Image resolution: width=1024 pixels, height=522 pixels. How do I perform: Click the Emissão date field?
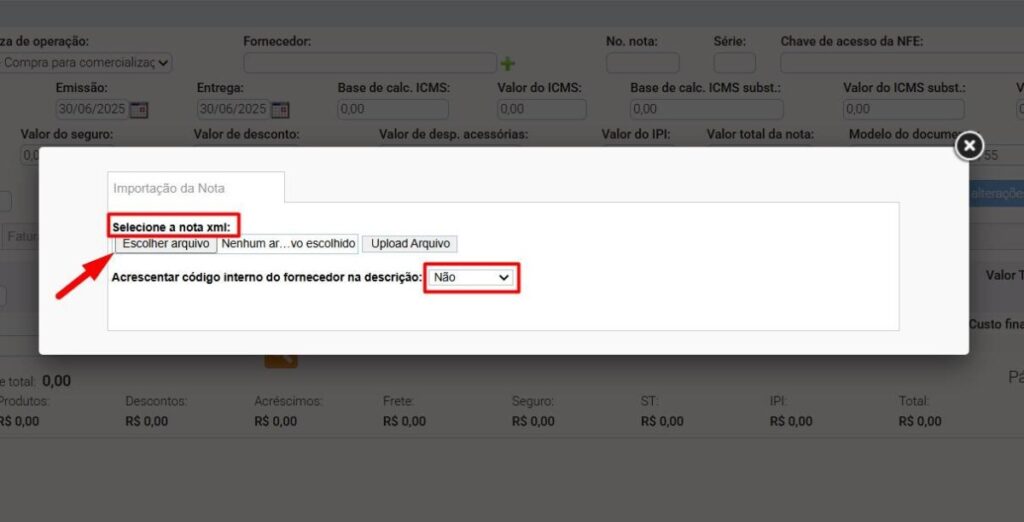coord(90,109)
